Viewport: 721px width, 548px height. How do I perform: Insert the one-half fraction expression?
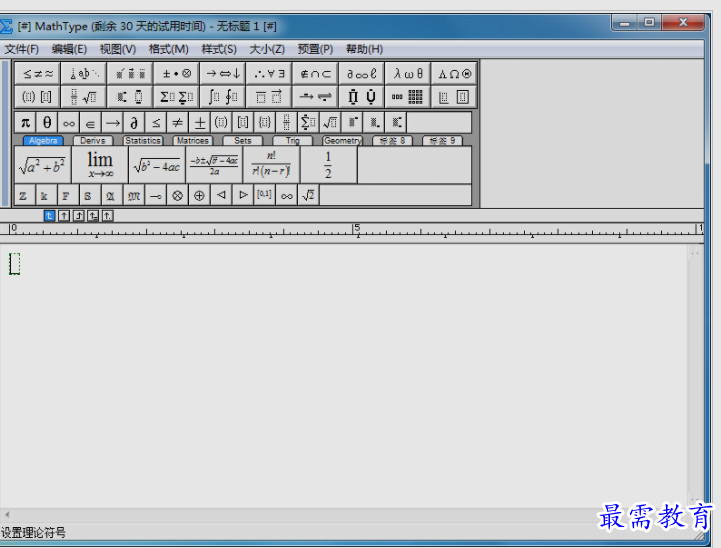pyautogui.click(x=328, y=165)
